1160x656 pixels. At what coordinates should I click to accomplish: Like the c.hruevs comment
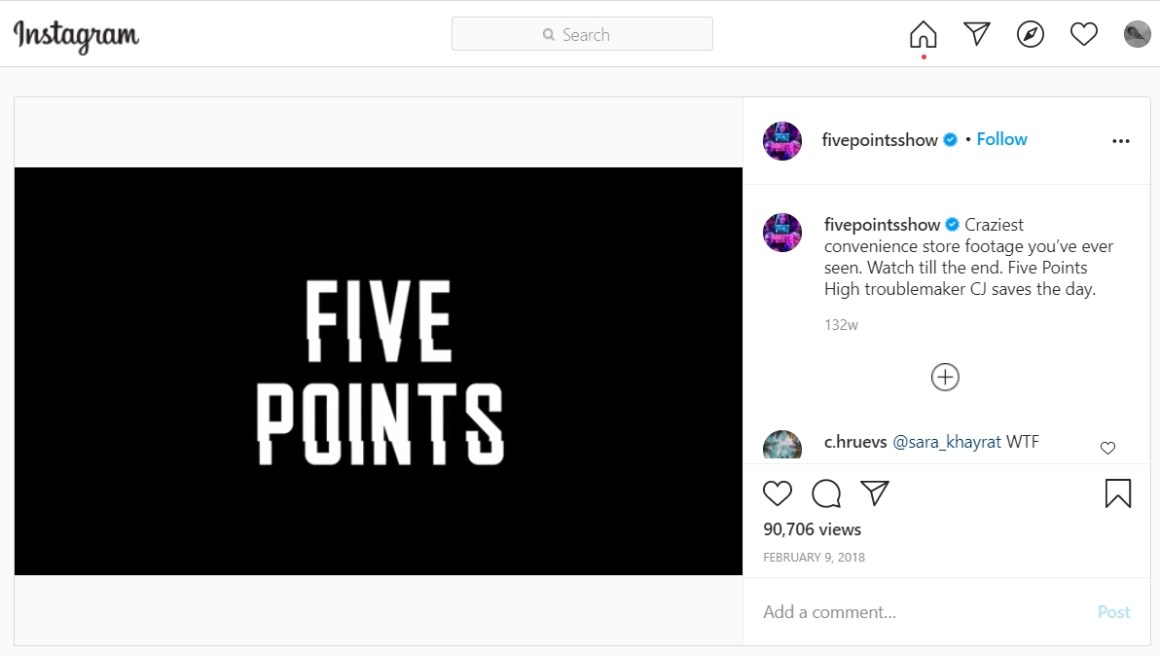coord(1107,447)
